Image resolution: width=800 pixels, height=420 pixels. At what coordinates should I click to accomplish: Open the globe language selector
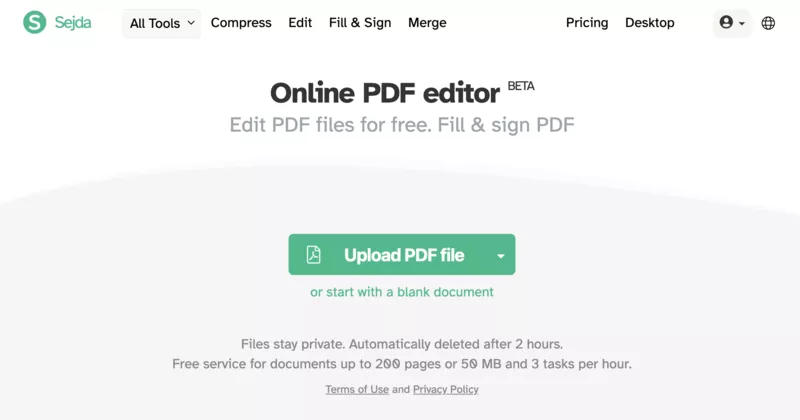(768, 23)
